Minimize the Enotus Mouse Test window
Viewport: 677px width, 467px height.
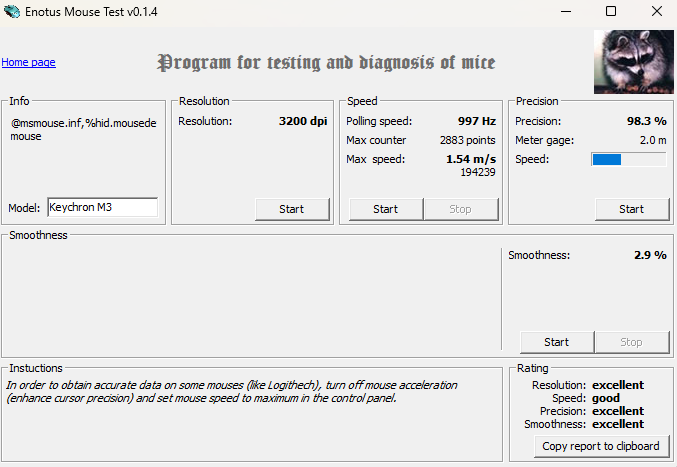566,12
